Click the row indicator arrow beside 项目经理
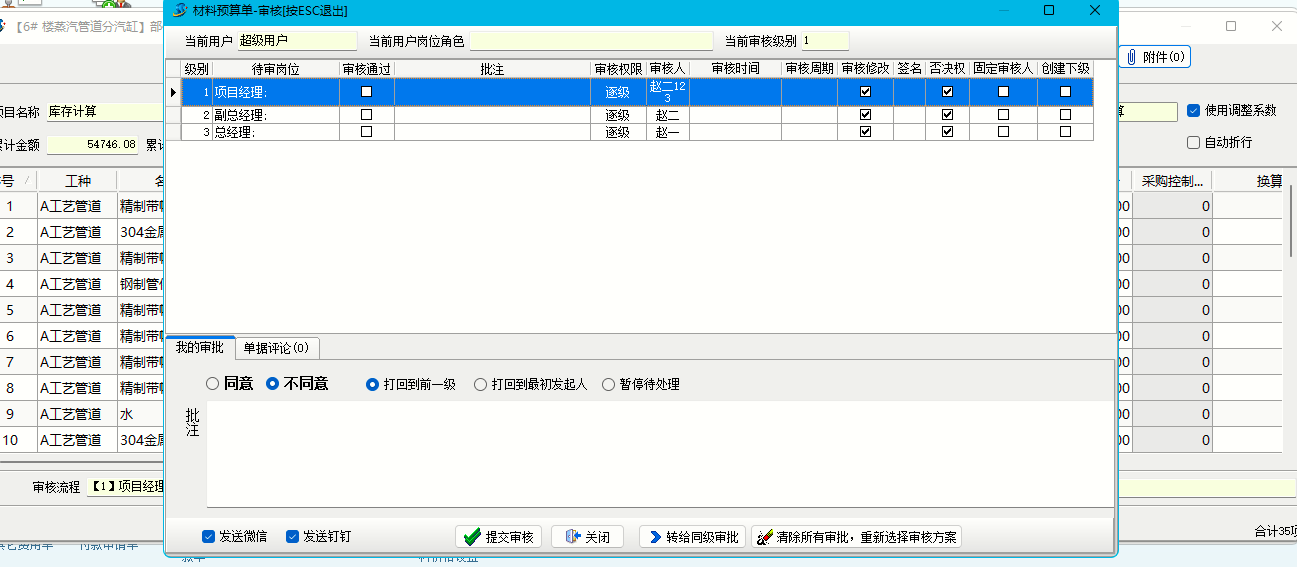The height and width of the screenshot is (567, 1297). pyautogui.click(x=173, y=92)
